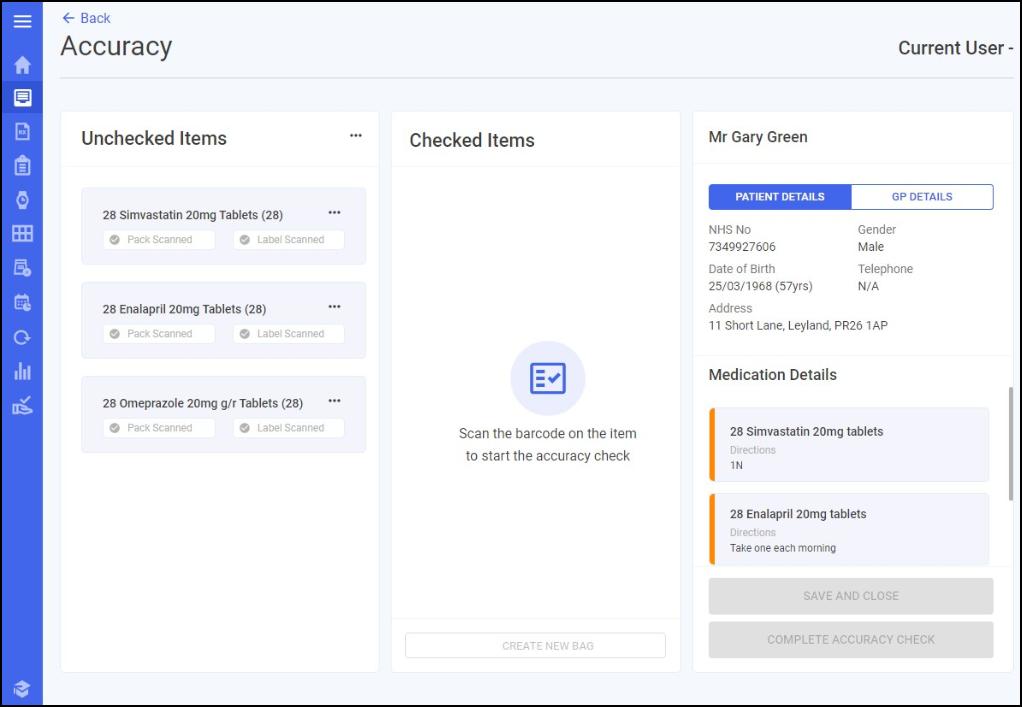Click the Medication Details scrollbar
The width and height of the screenshot is (1022, 707).
click(x=1011, y=444)
